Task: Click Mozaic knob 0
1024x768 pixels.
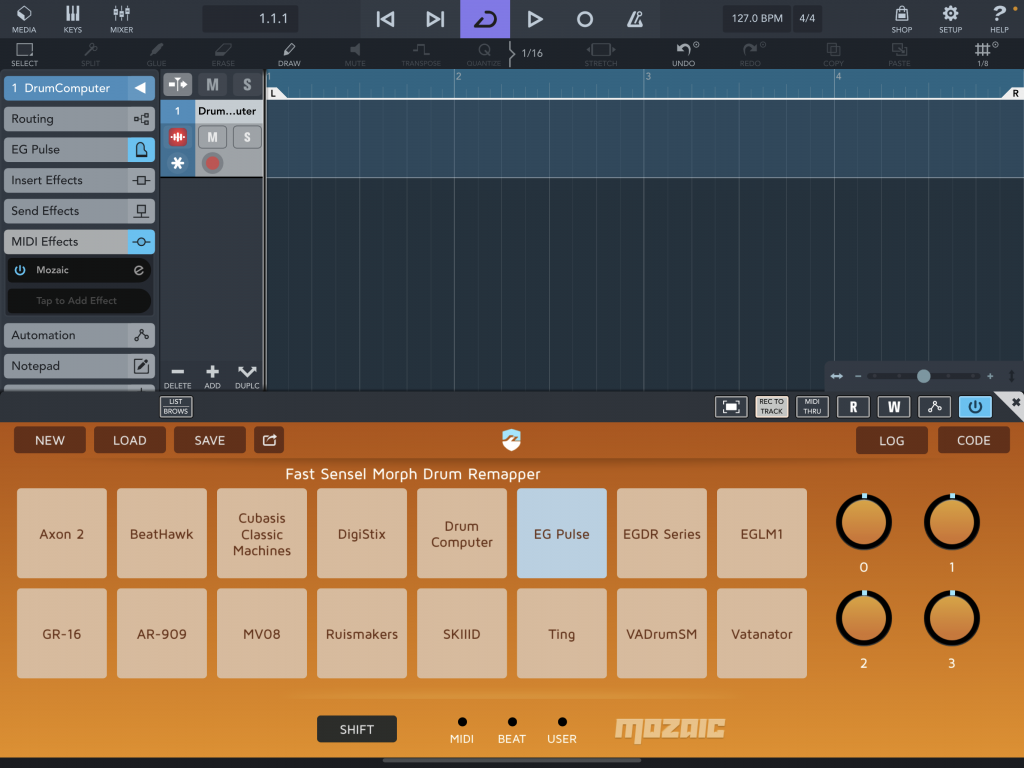Action: [863, 522]
